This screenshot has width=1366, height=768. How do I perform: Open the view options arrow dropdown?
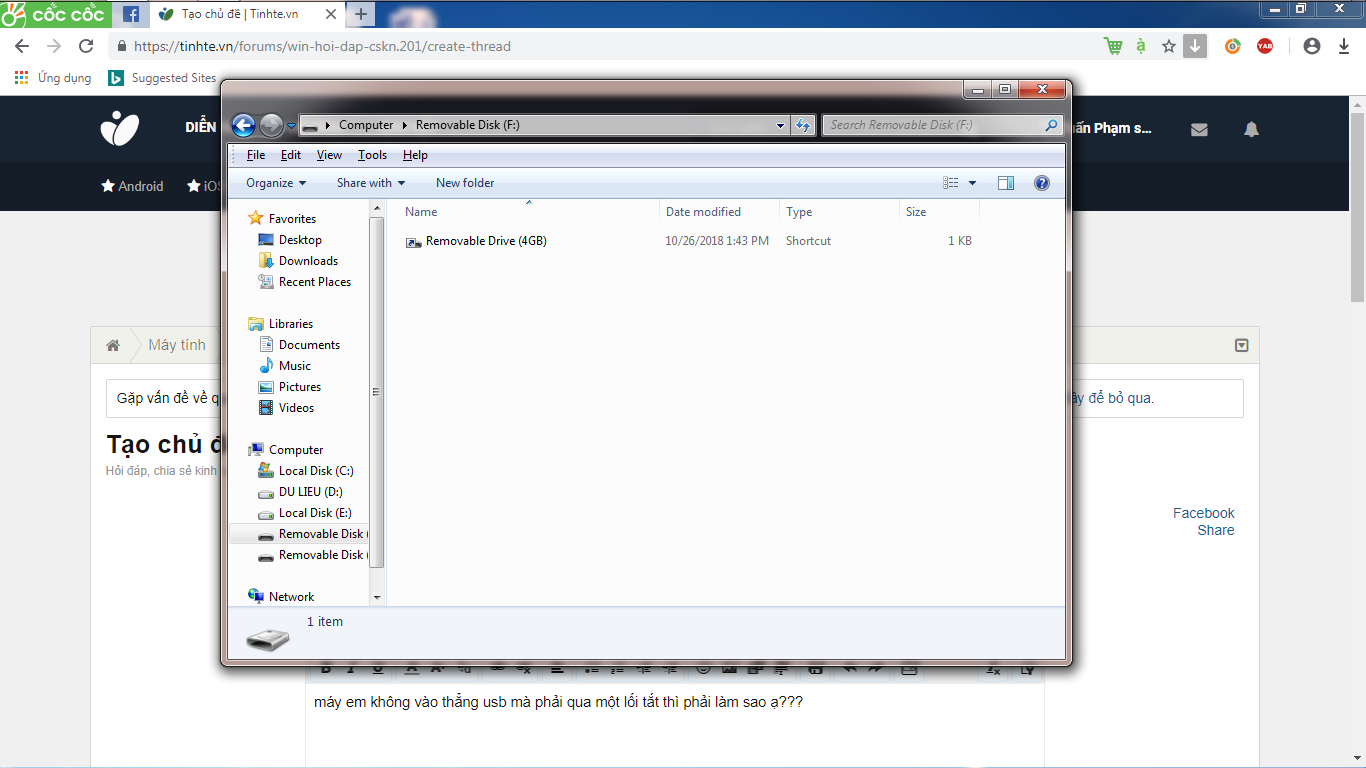(972, 183)
